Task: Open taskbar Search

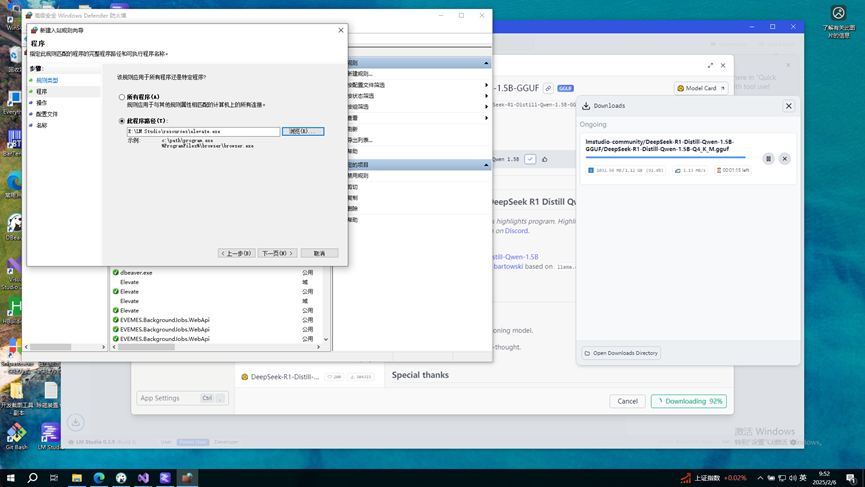Action: pyautogui.click(x=33, y=478)
